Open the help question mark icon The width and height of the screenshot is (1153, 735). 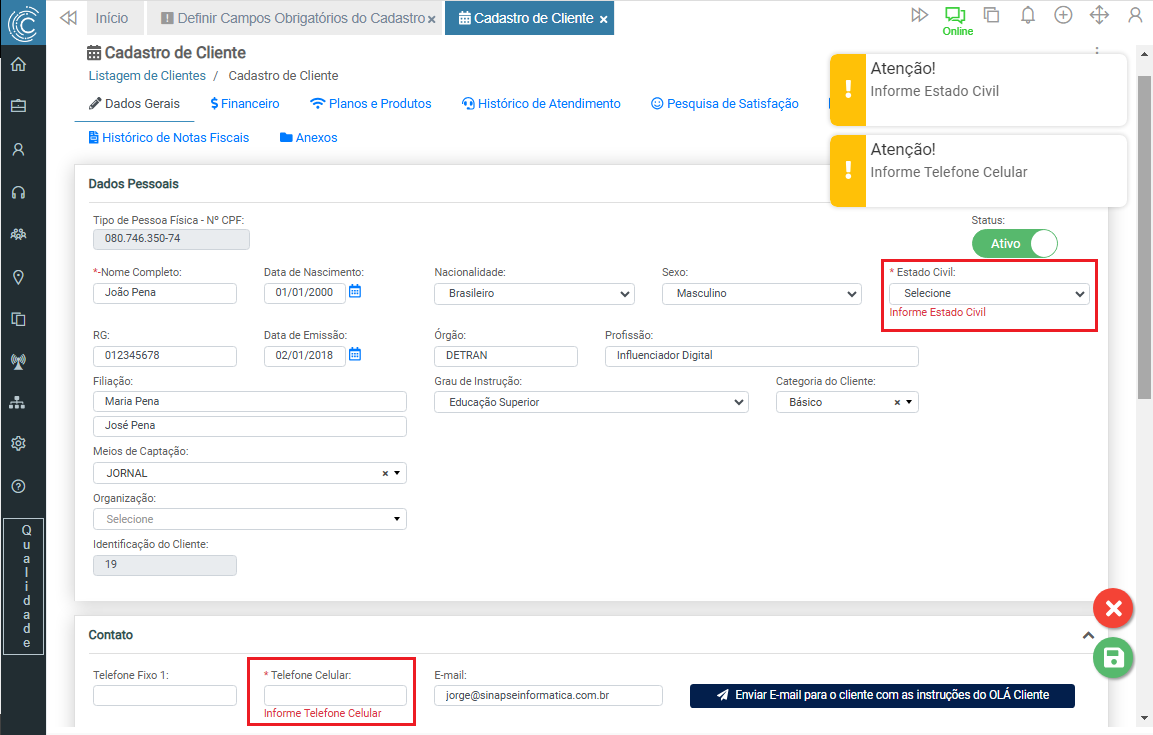coord(18,487)
